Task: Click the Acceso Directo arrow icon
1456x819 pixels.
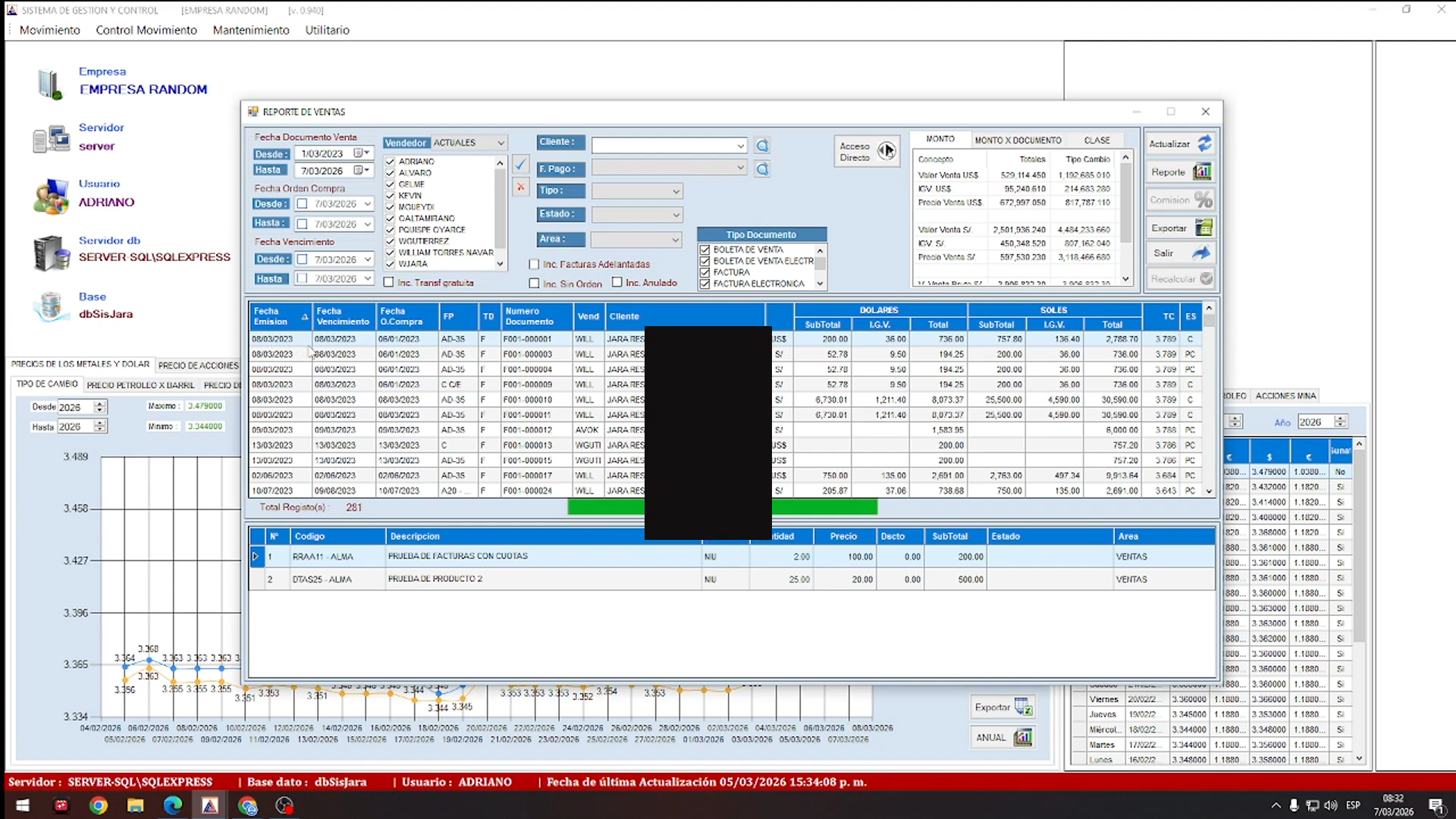Action: click(886, 152)
